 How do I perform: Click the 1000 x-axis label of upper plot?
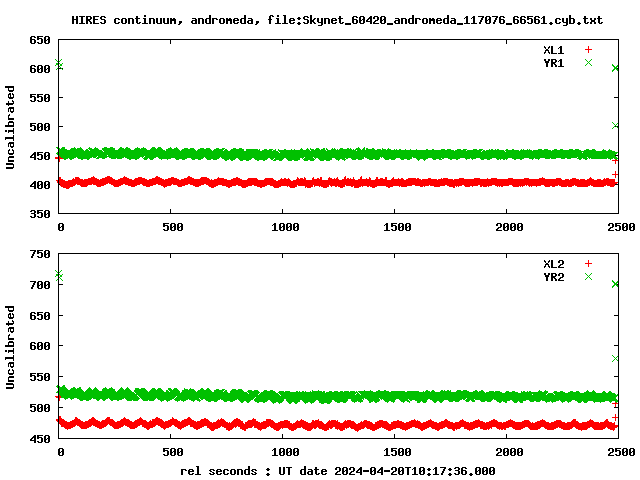285,227
